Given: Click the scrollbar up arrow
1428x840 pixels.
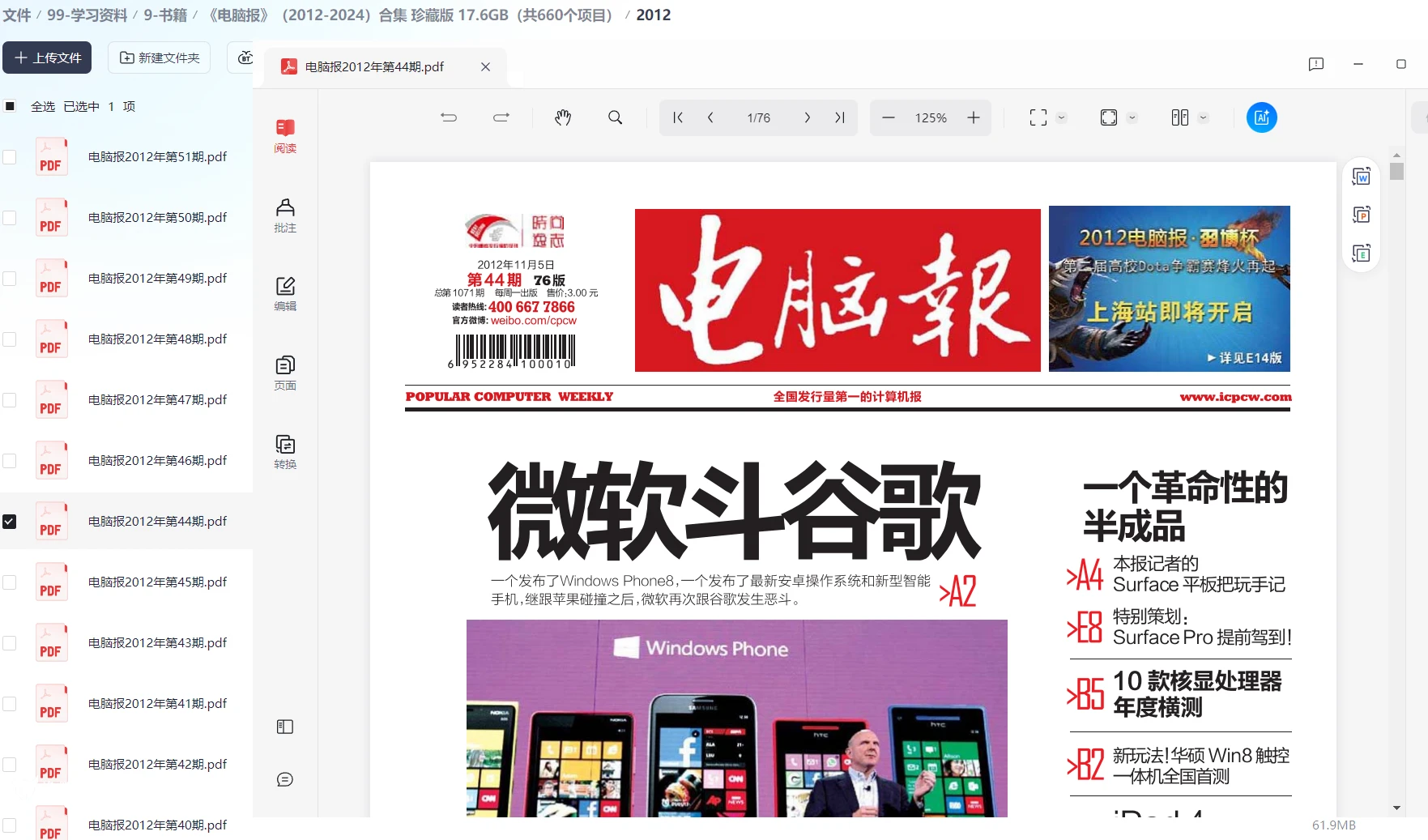Looking at the screenshot, I should tap(1396, 154).
